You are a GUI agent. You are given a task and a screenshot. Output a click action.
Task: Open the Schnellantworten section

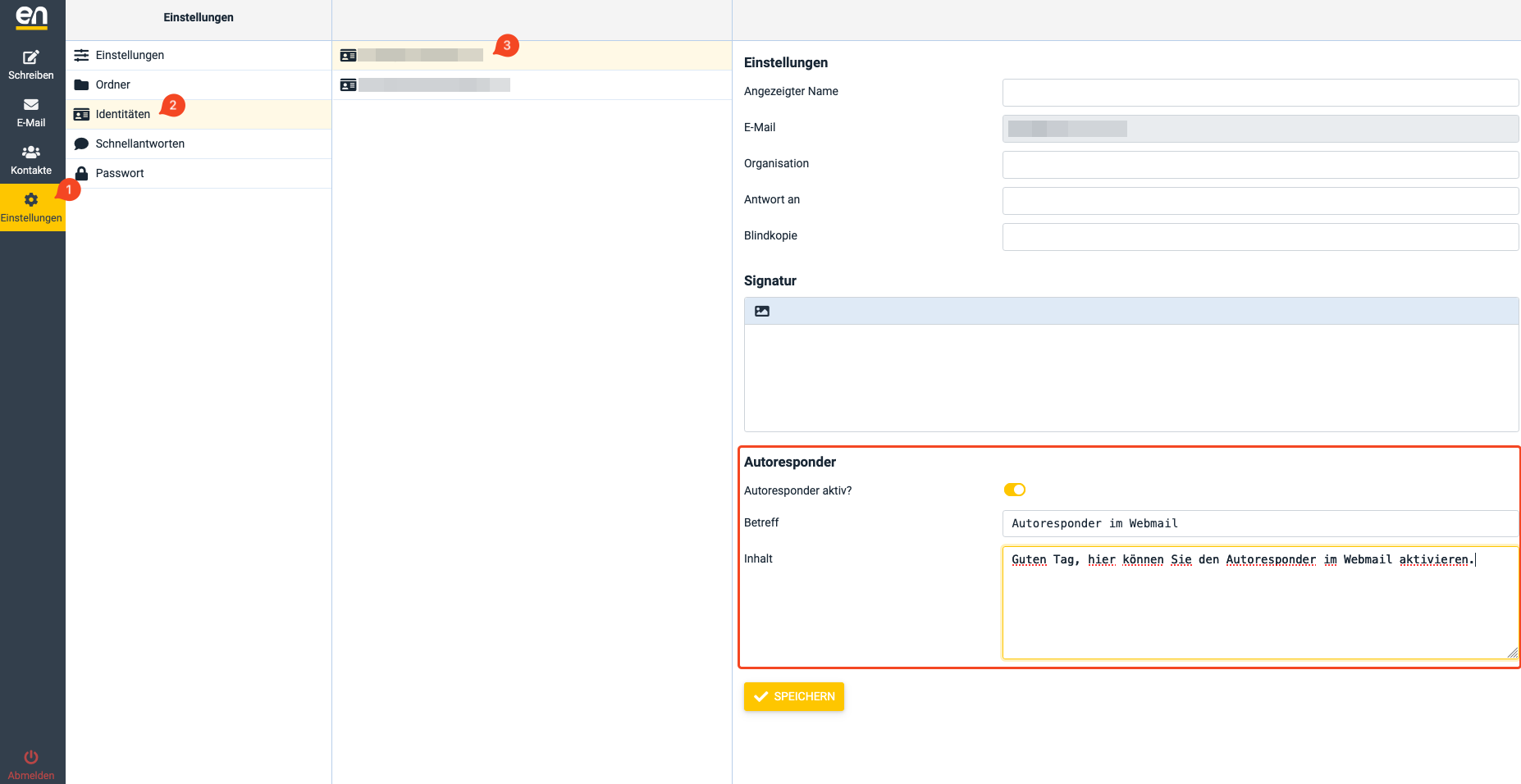[139, 144]
